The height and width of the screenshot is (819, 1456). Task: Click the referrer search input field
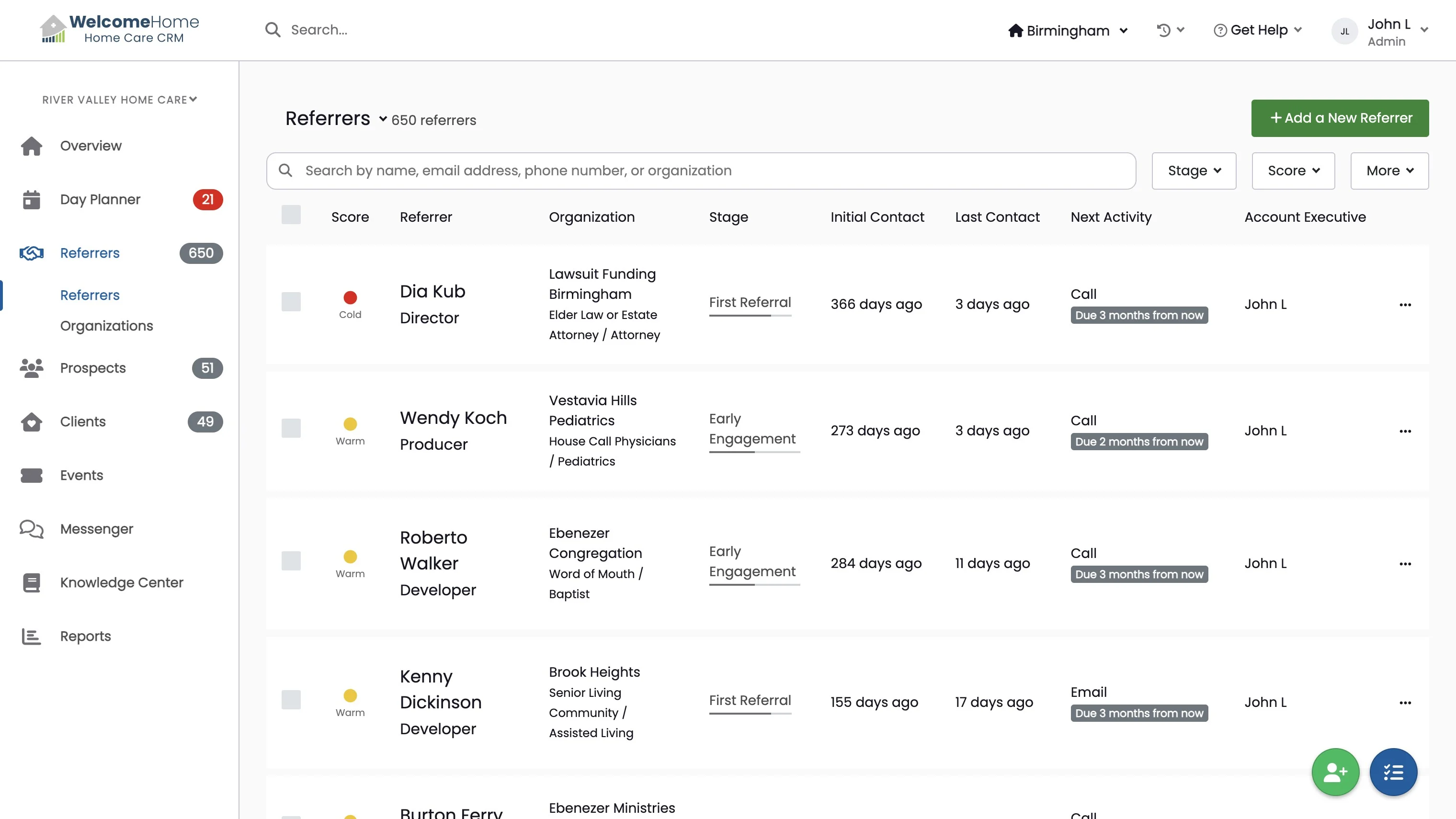click(701, 171)
